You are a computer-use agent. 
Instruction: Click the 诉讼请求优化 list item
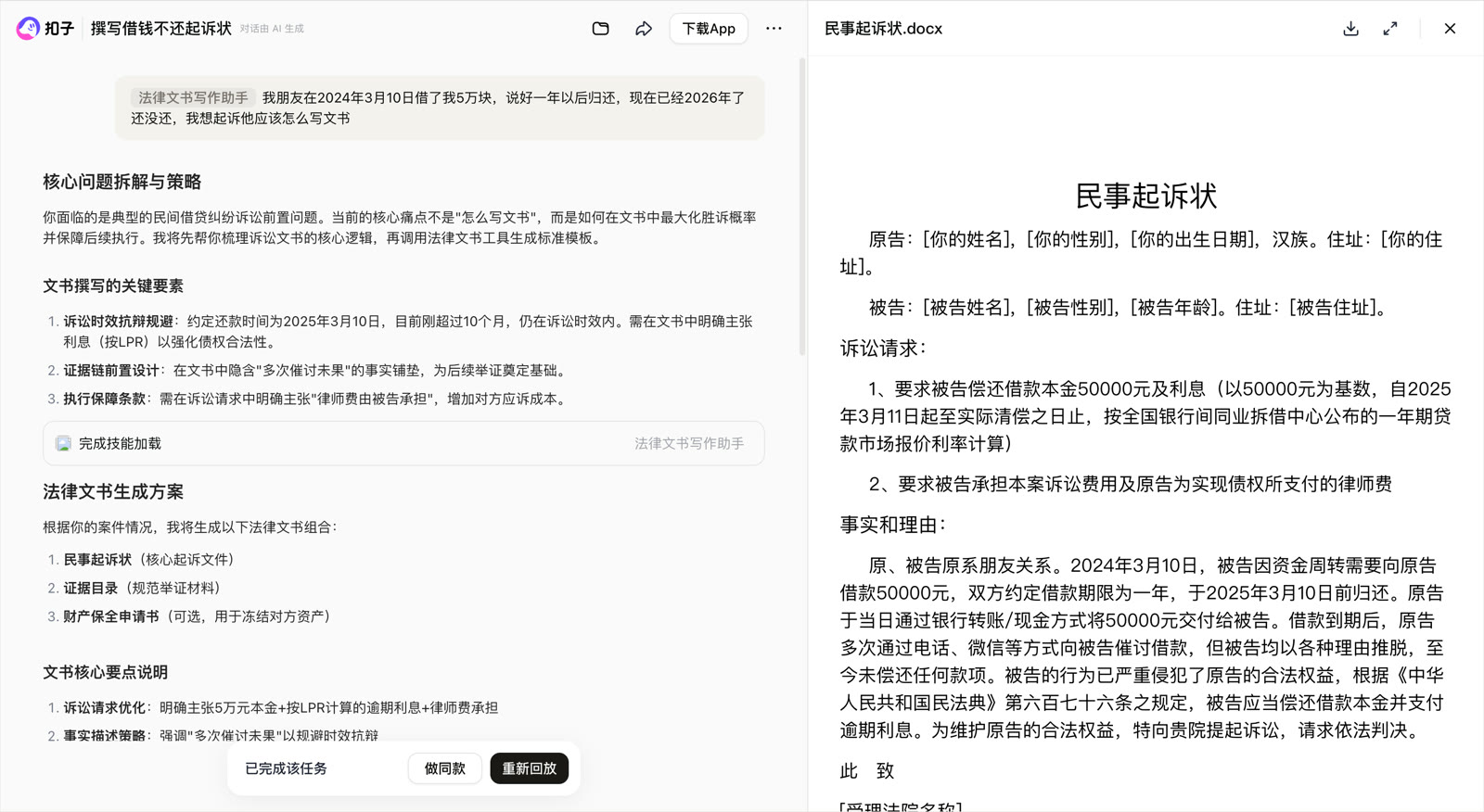pyautogui.click(x=280, y=707)
